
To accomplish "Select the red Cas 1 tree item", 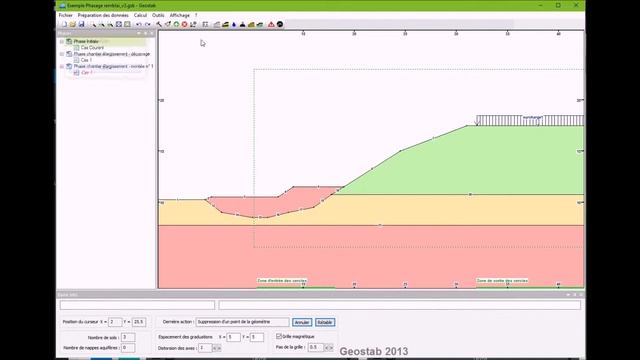I will pyautogui.click(x=86, y=73).
